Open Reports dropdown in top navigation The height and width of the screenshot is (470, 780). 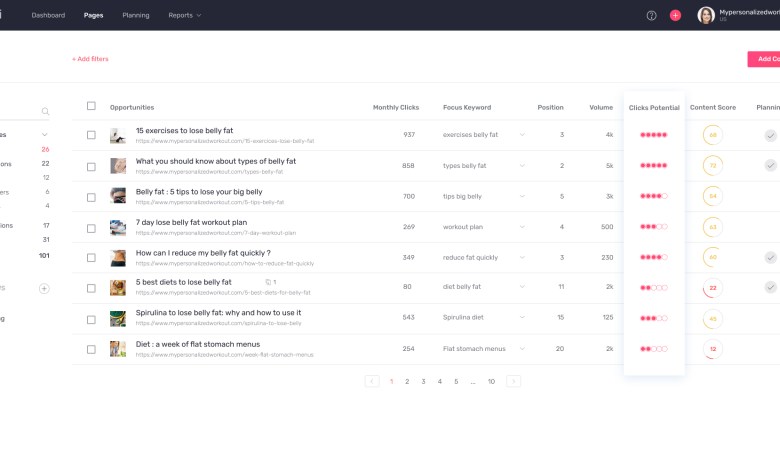pos(185,15)
